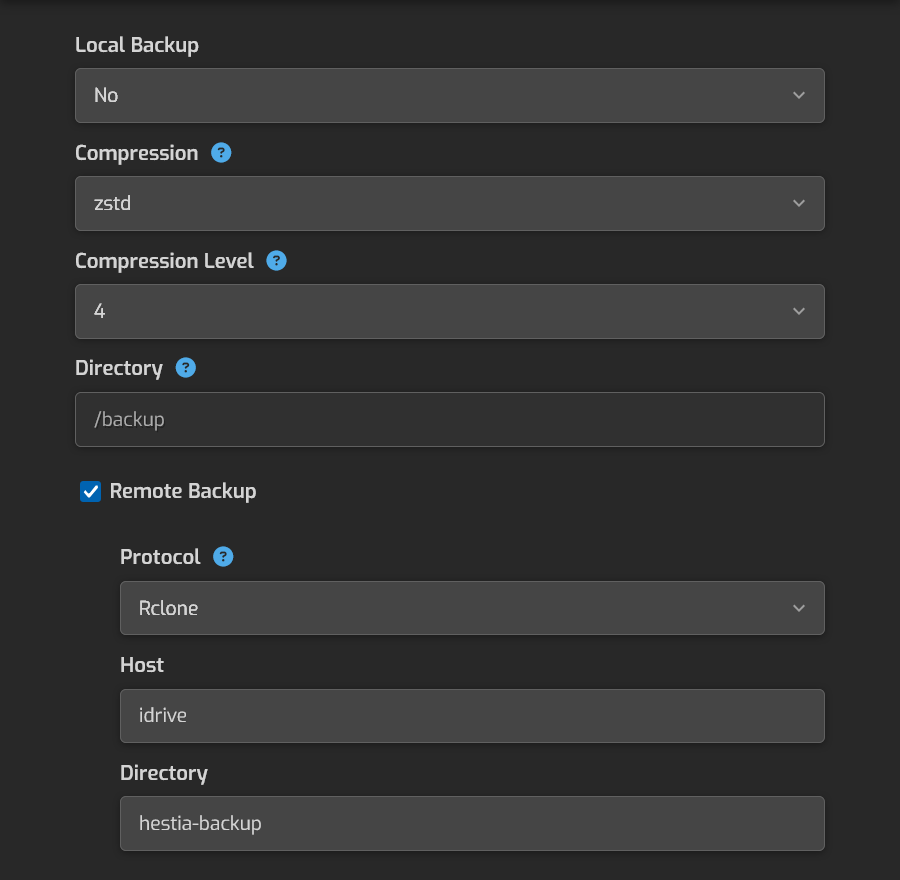900x880 pixels.
Task: Click chevron arrow of Compression select
Action: click(x=799, y=203)
